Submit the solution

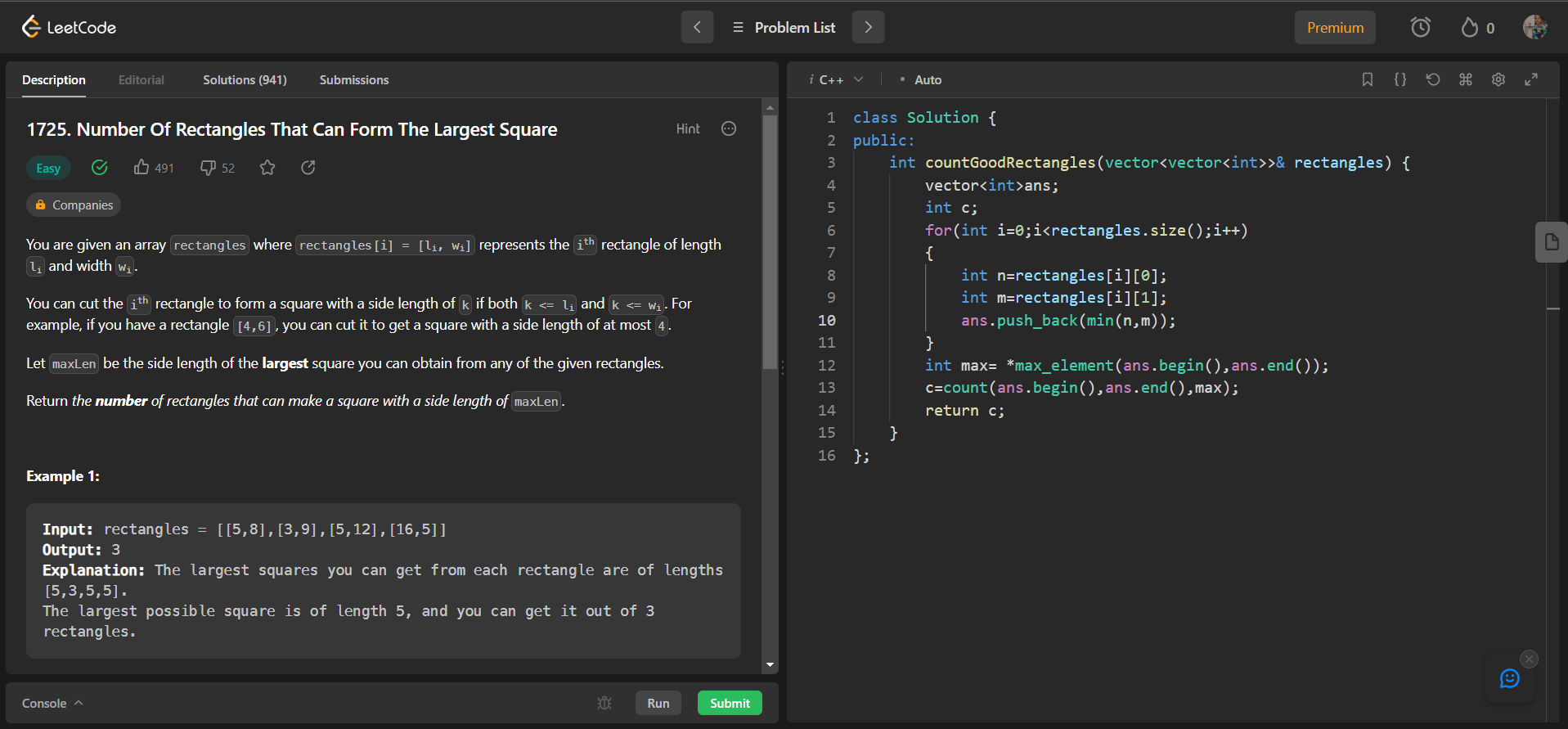pyautogui.click(x=730, y=703)
